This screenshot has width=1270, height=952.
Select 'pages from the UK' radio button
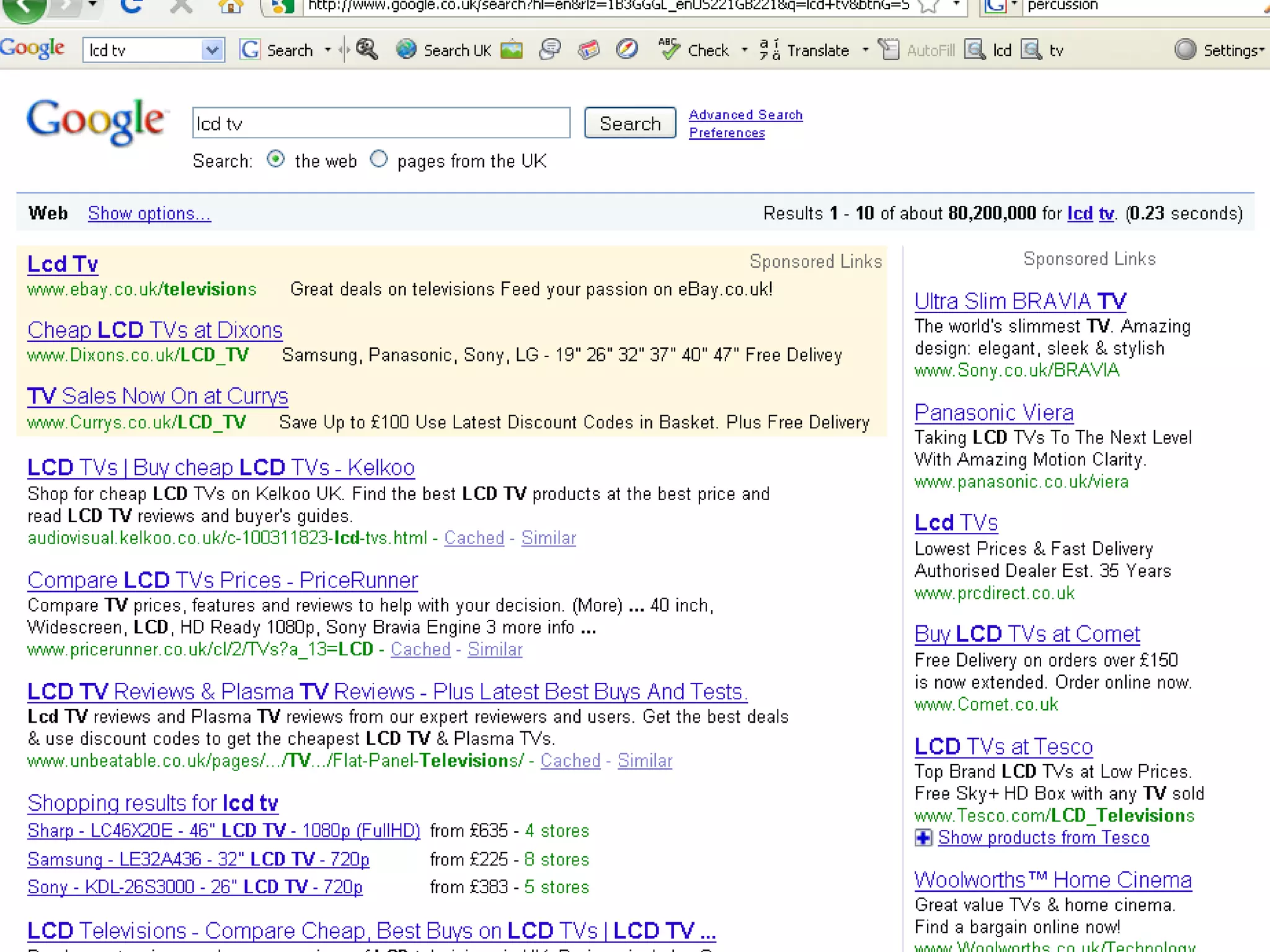[378, 159]
